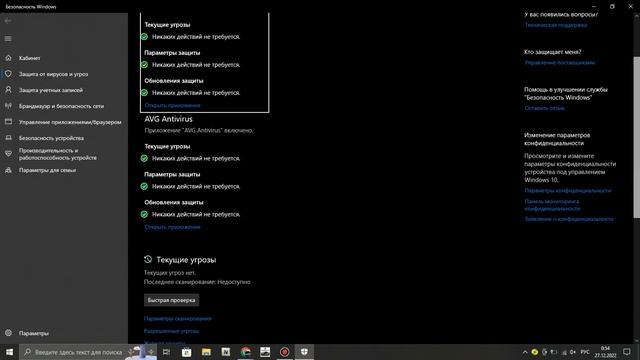The height and width of the screenshot is (360, 640).
Task: Click green check under AVG Параметры защиты
Action: pyautogui.click(x=144, y=187)
